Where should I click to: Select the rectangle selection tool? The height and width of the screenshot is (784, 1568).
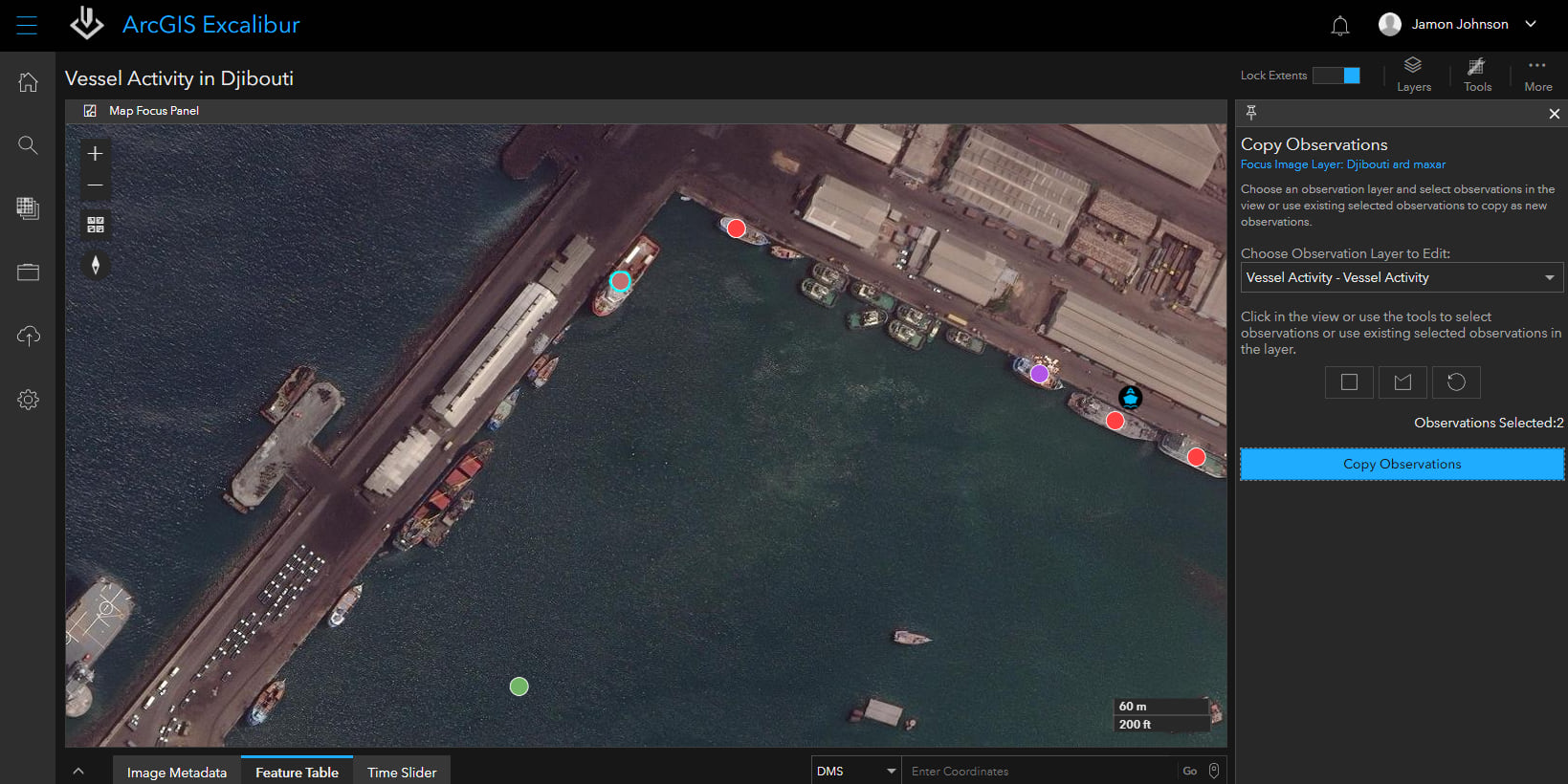pos(1349,382)
